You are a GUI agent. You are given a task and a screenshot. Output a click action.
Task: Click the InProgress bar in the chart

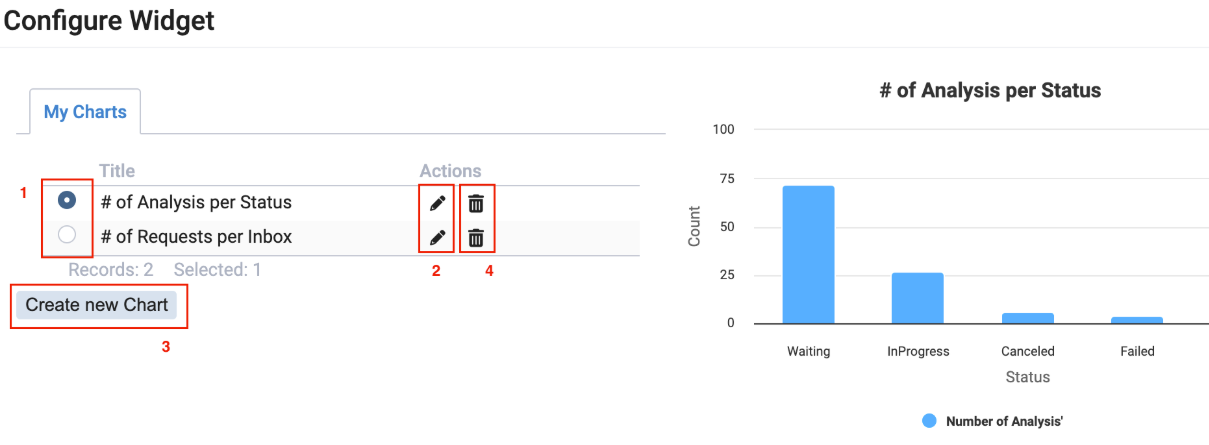(x=917, y=298)
